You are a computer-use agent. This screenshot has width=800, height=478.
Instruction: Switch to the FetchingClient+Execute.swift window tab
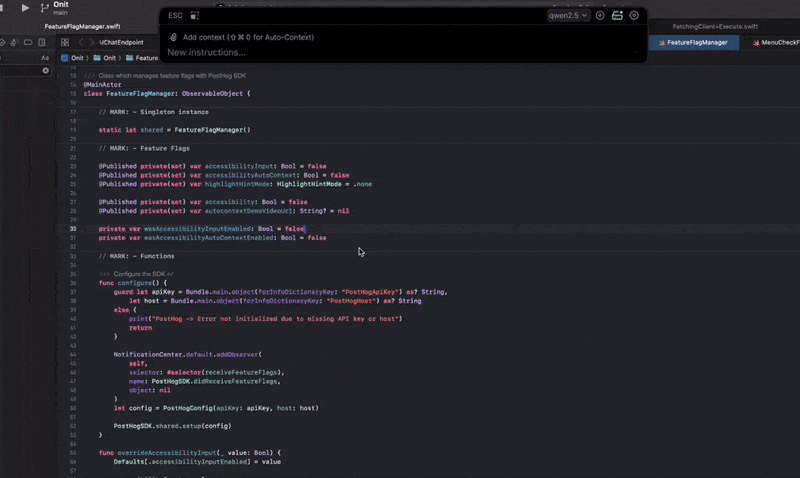coord(715,27)
